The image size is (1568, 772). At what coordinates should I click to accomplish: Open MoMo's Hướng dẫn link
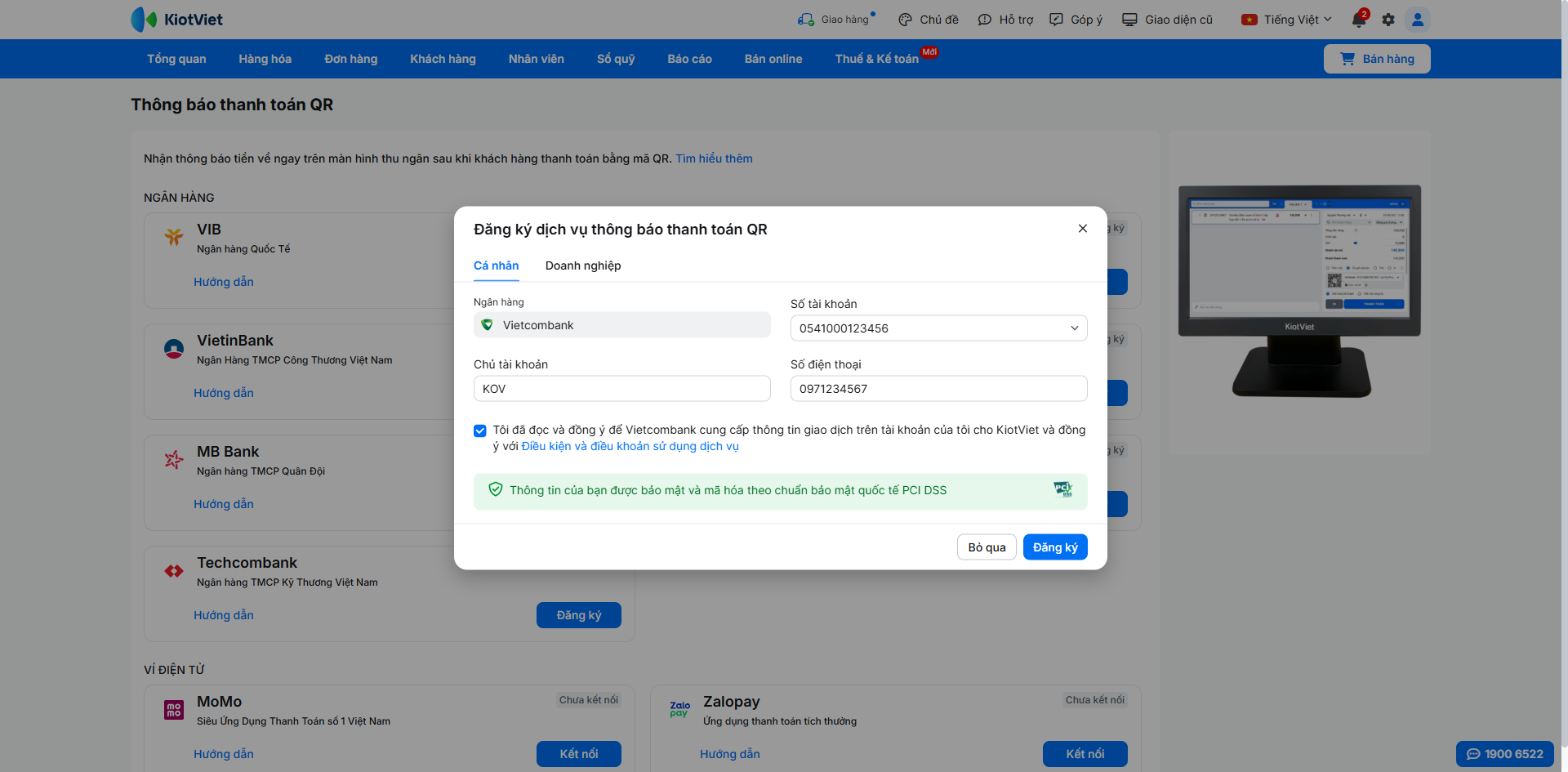coord(224,754)
